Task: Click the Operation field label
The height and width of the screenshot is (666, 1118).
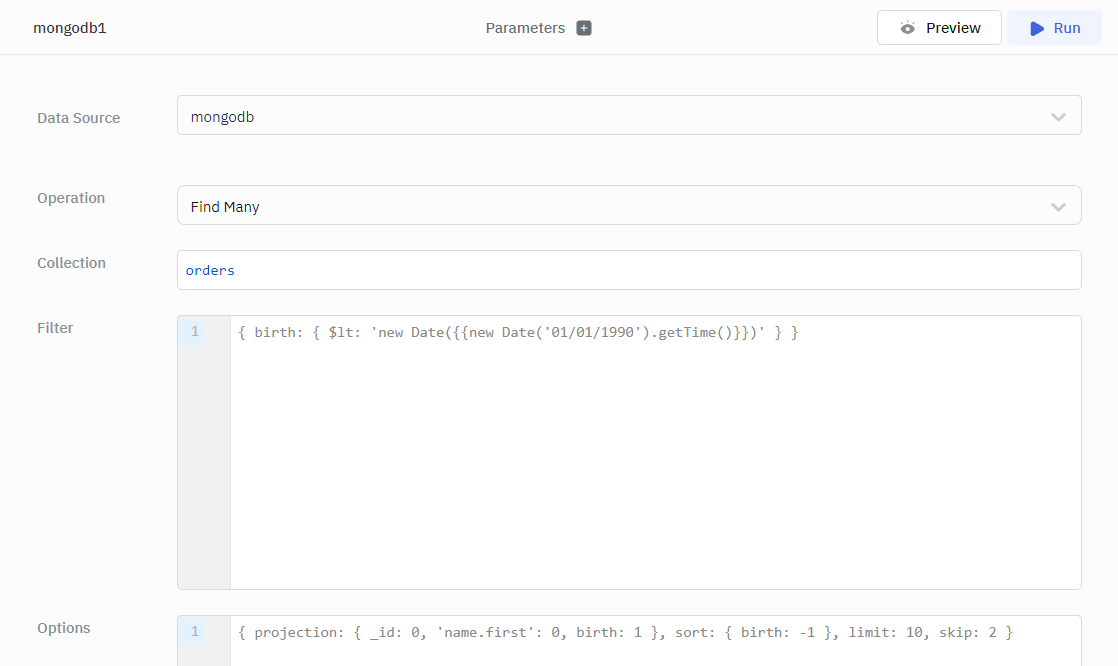Action: click(71, 198)
